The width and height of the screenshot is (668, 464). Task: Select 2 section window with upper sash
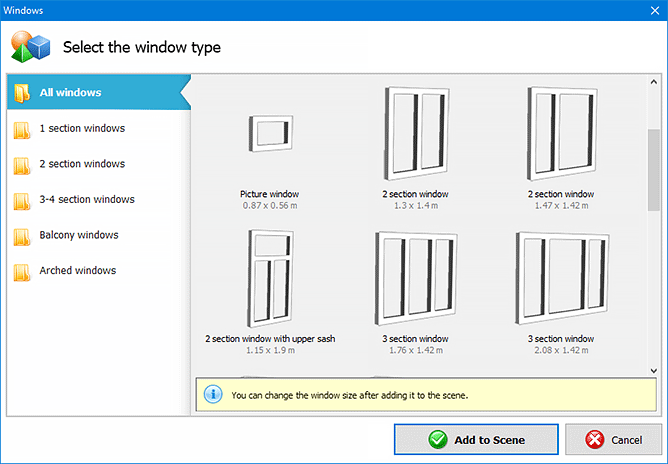click(271, 278)
